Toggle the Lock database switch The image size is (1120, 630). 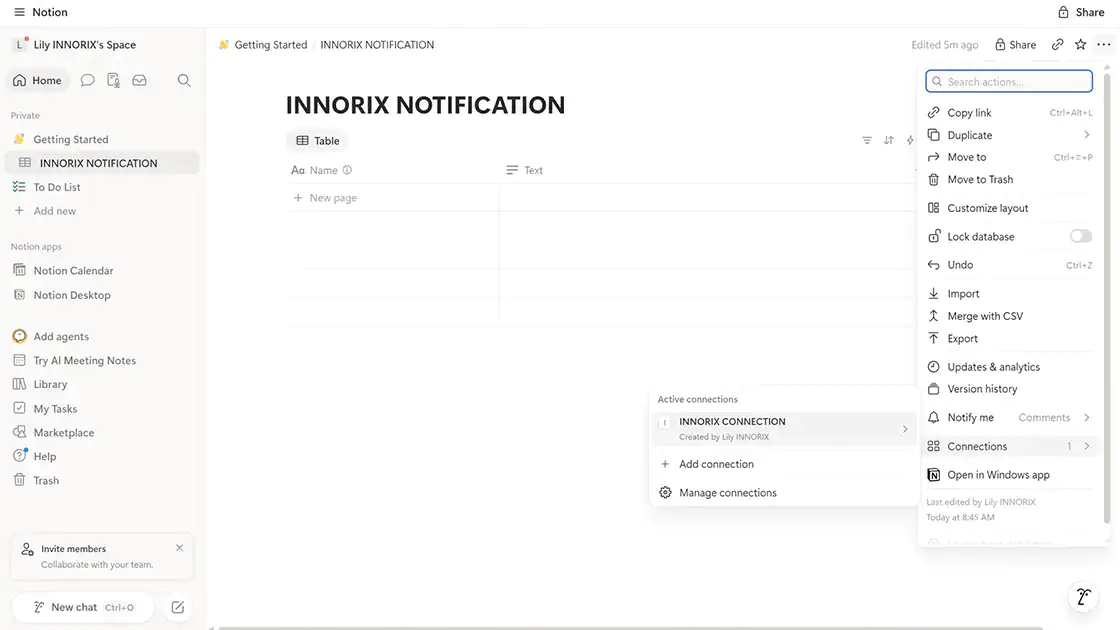[x=1080, y=236]
